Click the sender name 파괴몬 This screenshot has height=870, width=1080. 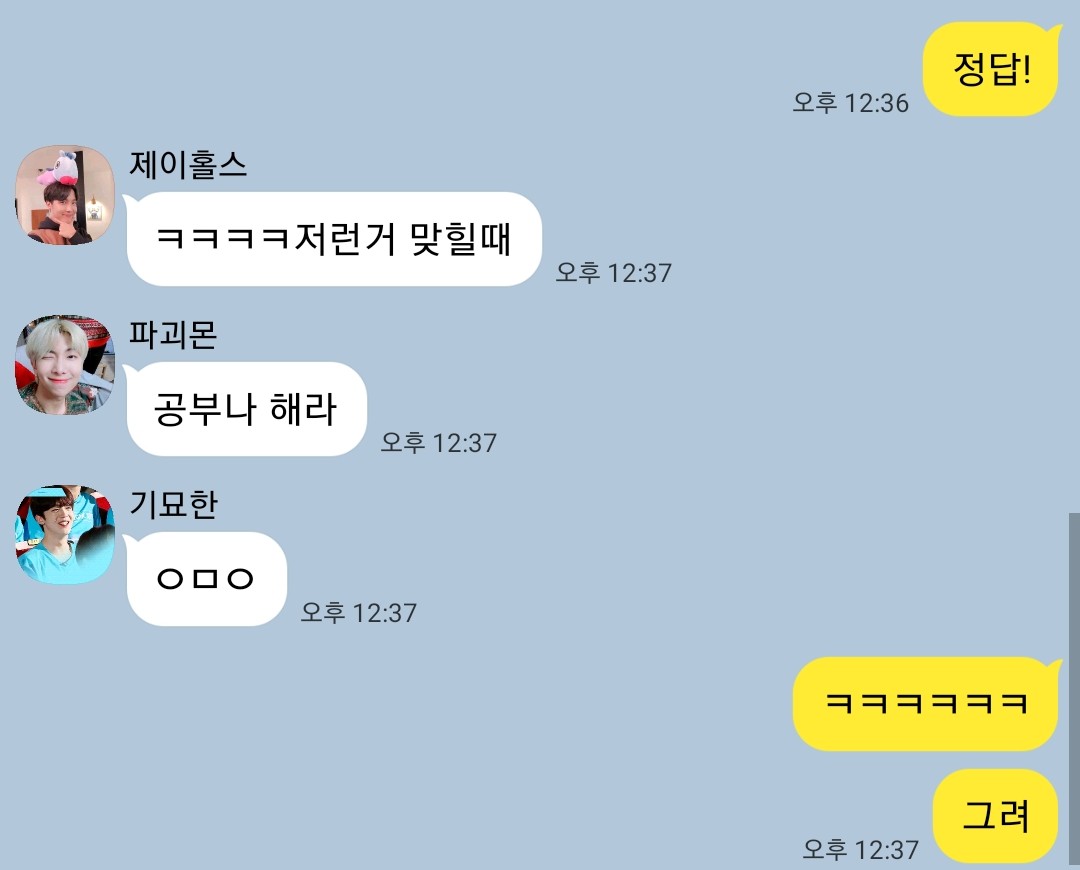(x=174, y=335)
